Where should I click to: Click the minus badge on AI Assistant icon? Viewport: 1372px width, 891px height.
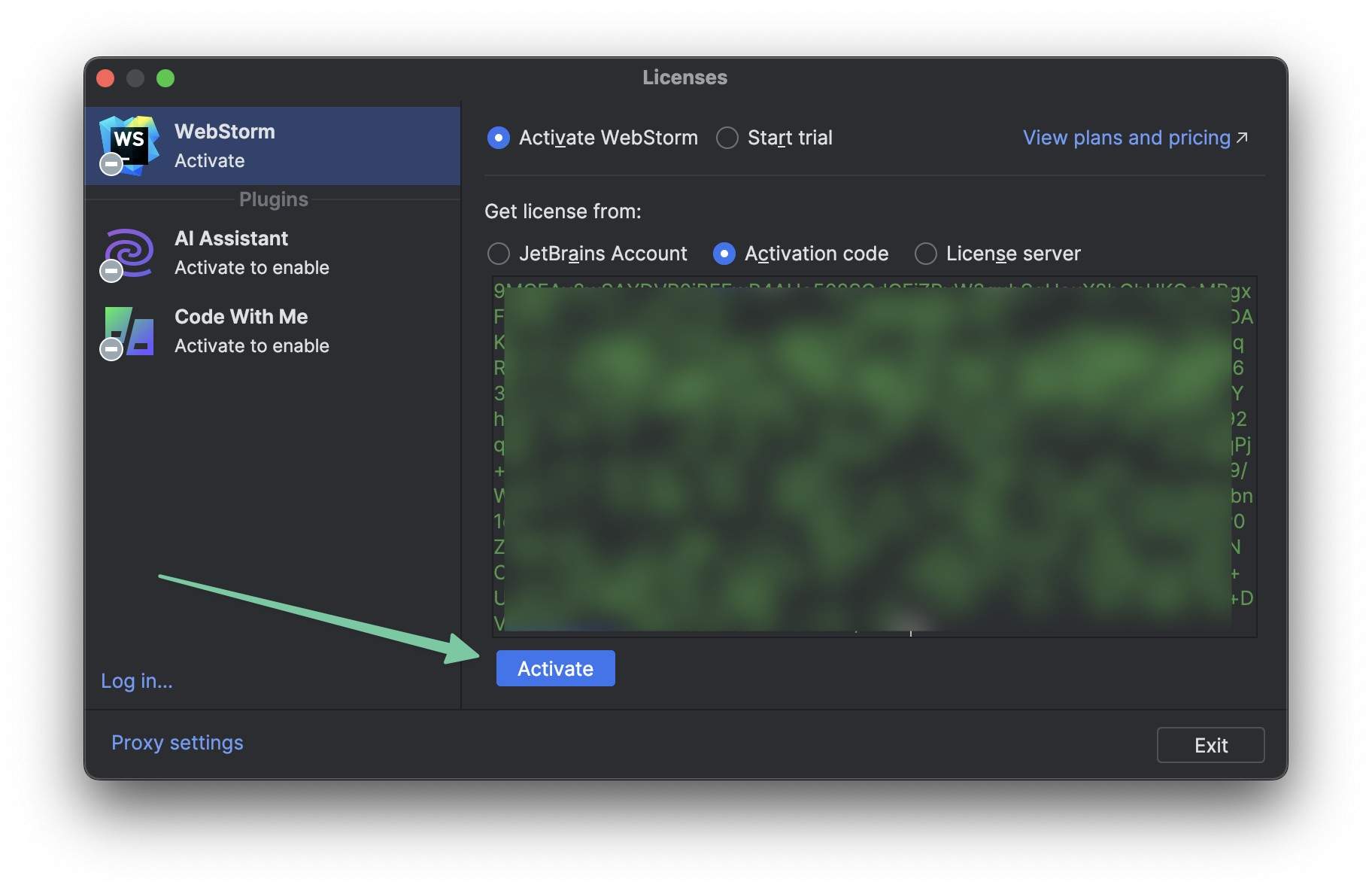point(111,271)
